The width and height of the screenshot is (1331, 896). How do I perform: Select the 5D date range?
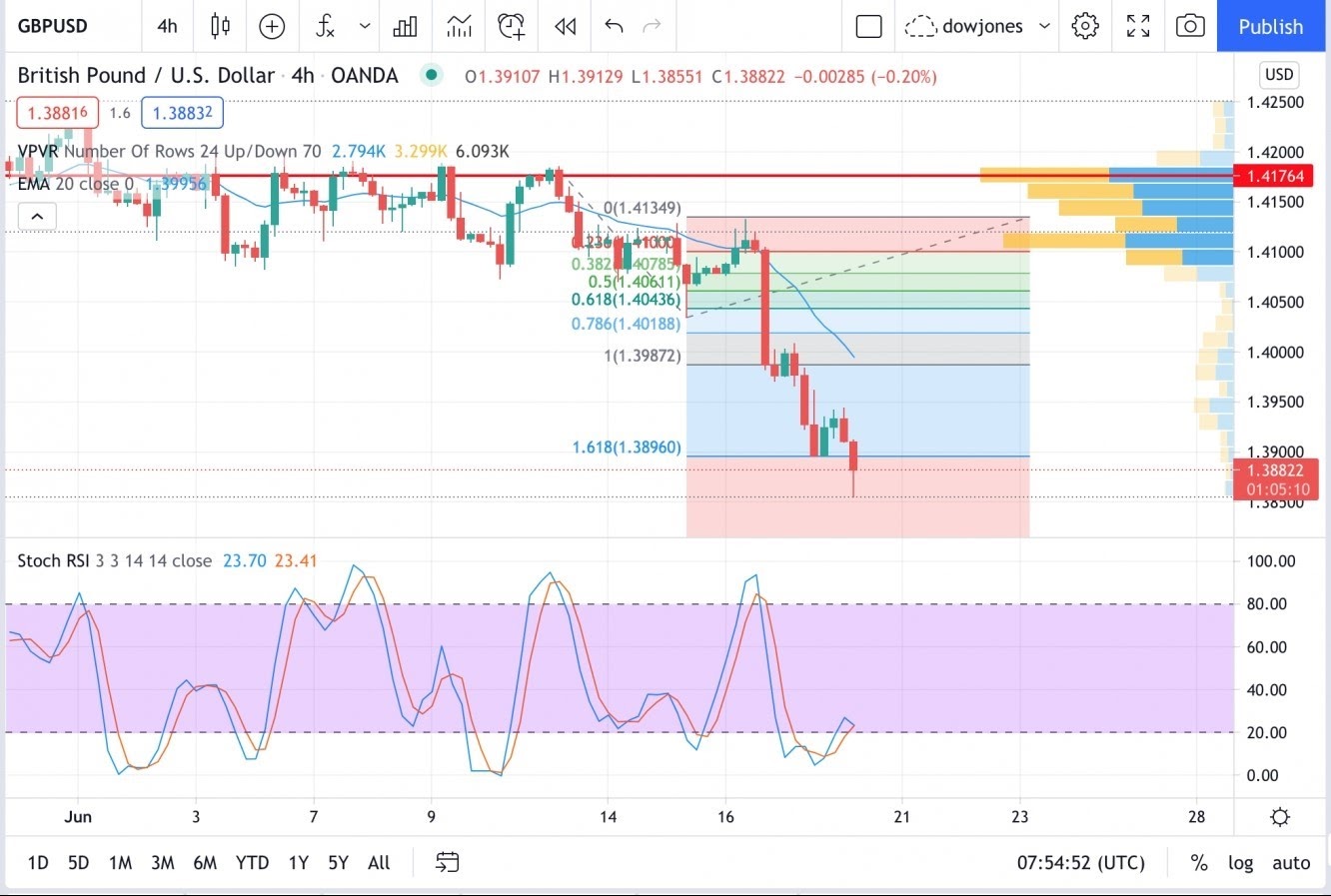tap(78, 862)
